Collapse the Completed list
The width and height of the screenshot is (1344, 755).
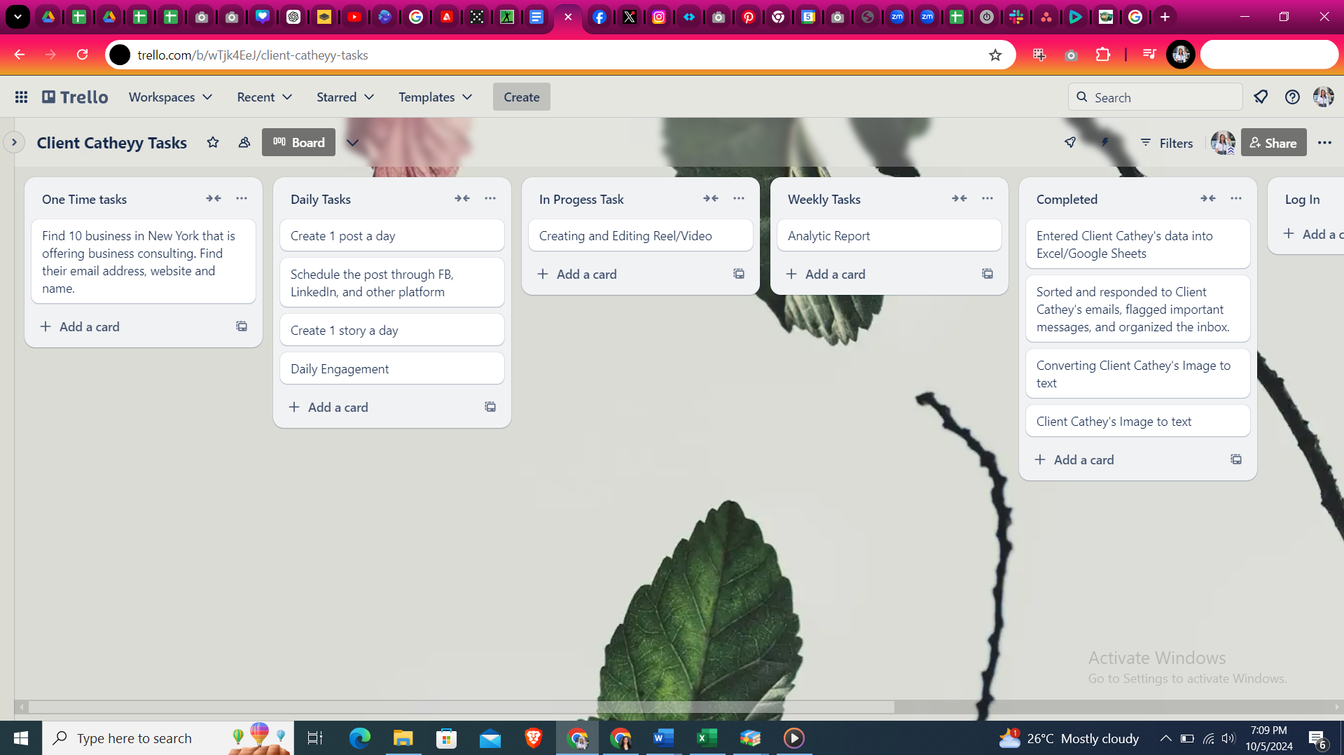(x=1208, y=199)
